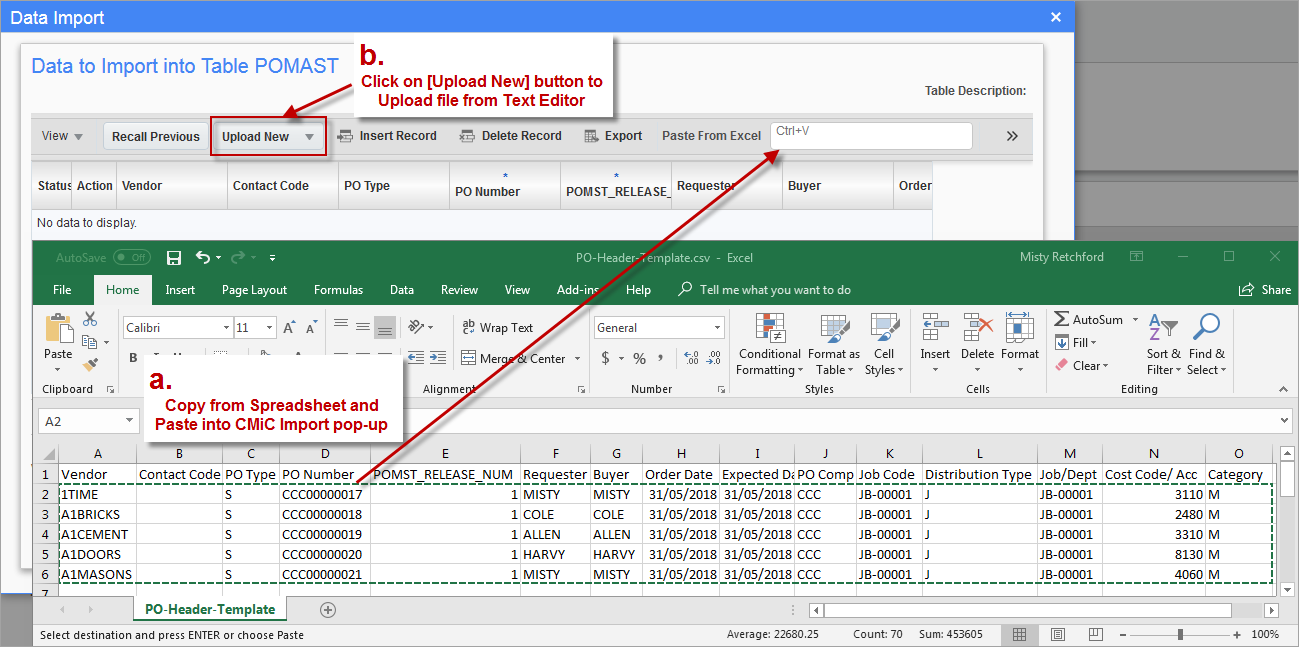Click the text Orientation icon
Image resolution: width=1299 pixels, height=647 pixels.
pos(415,327)
